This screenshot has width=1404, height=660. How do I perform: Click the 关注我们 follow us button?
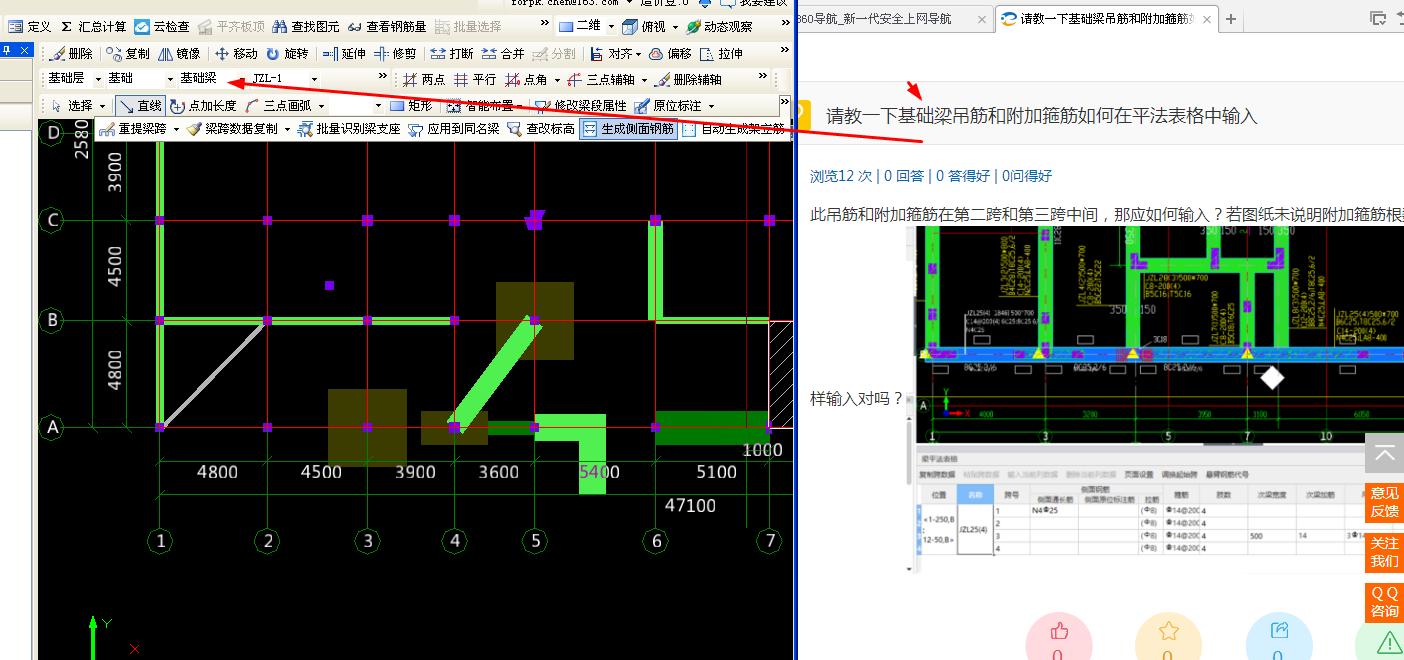coord(1384,552)
